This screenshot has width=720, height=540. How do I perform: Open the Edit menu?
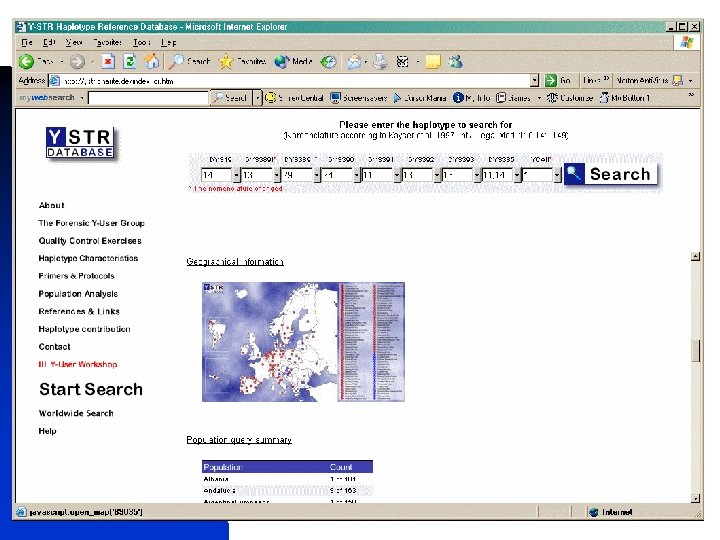pos(49,43)
